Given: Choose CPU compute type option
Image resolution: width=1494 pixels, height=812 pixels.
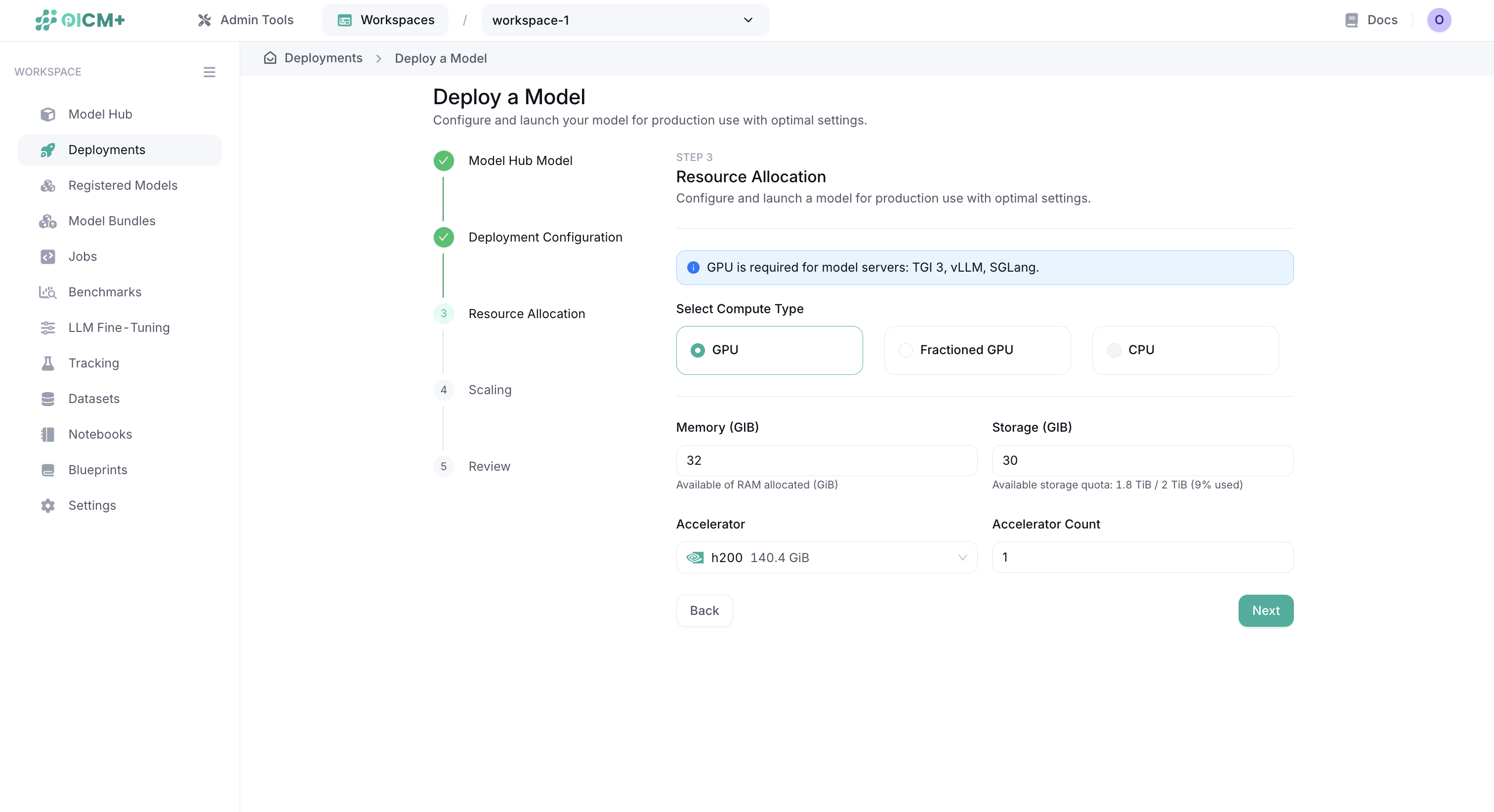Looking at the screenshot, I should coord(1185,350).
